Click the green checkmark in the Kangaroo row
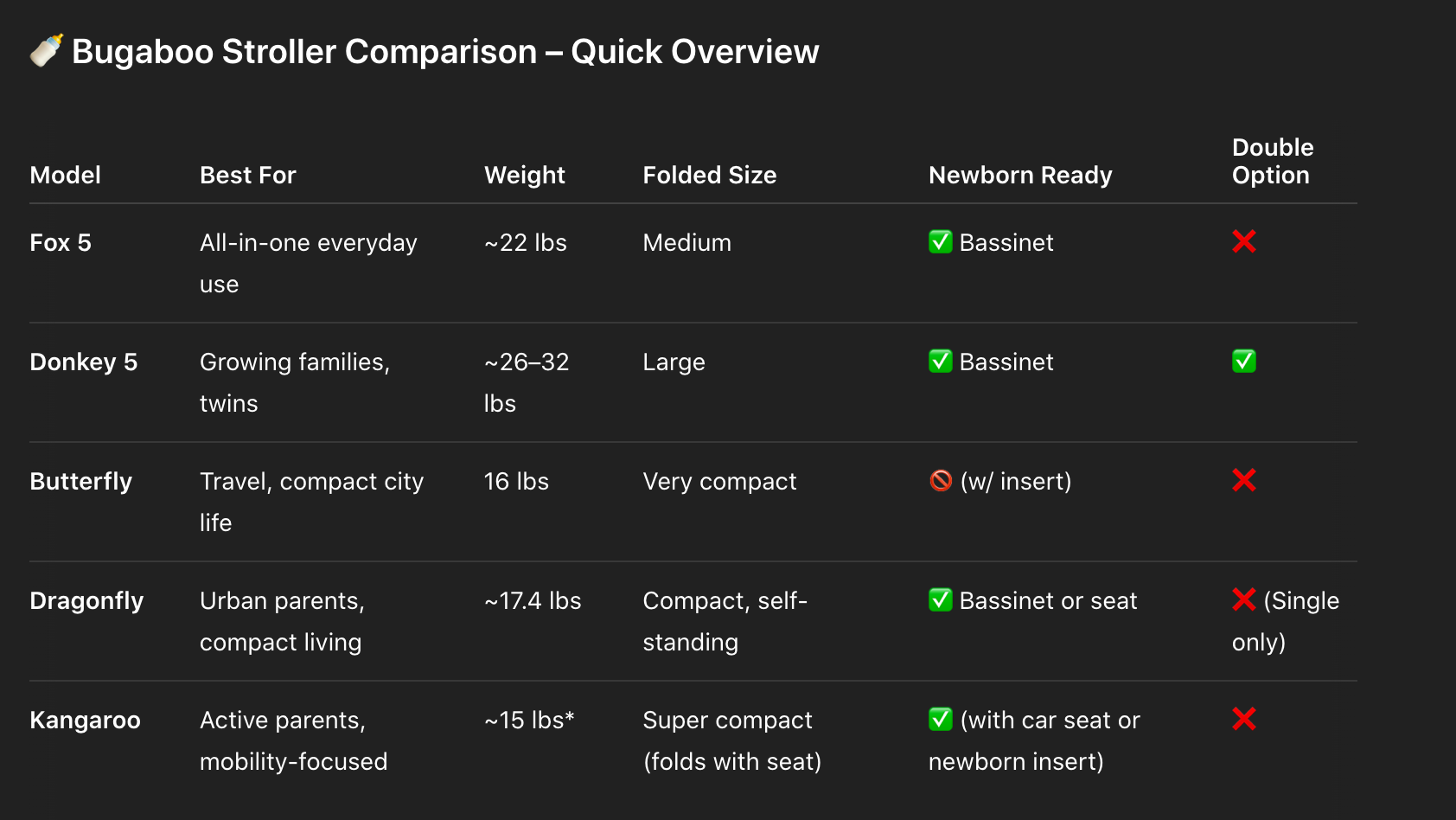The image size is (1456, 820). (x=940, y=720)
